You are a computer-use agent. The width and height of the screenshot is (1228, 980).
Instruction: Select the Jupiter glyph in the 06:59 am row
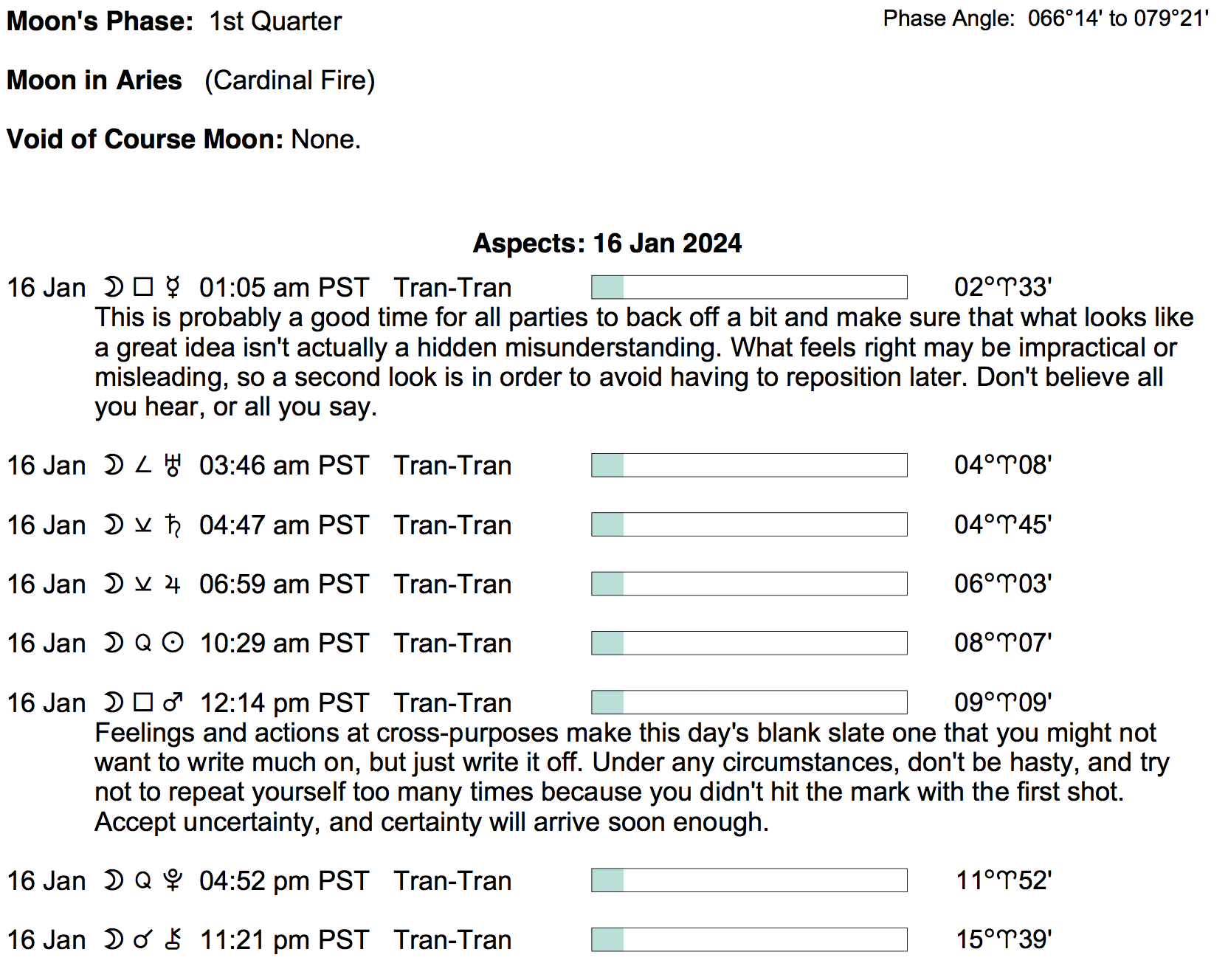pyautogui.click(x=173, y=584)
